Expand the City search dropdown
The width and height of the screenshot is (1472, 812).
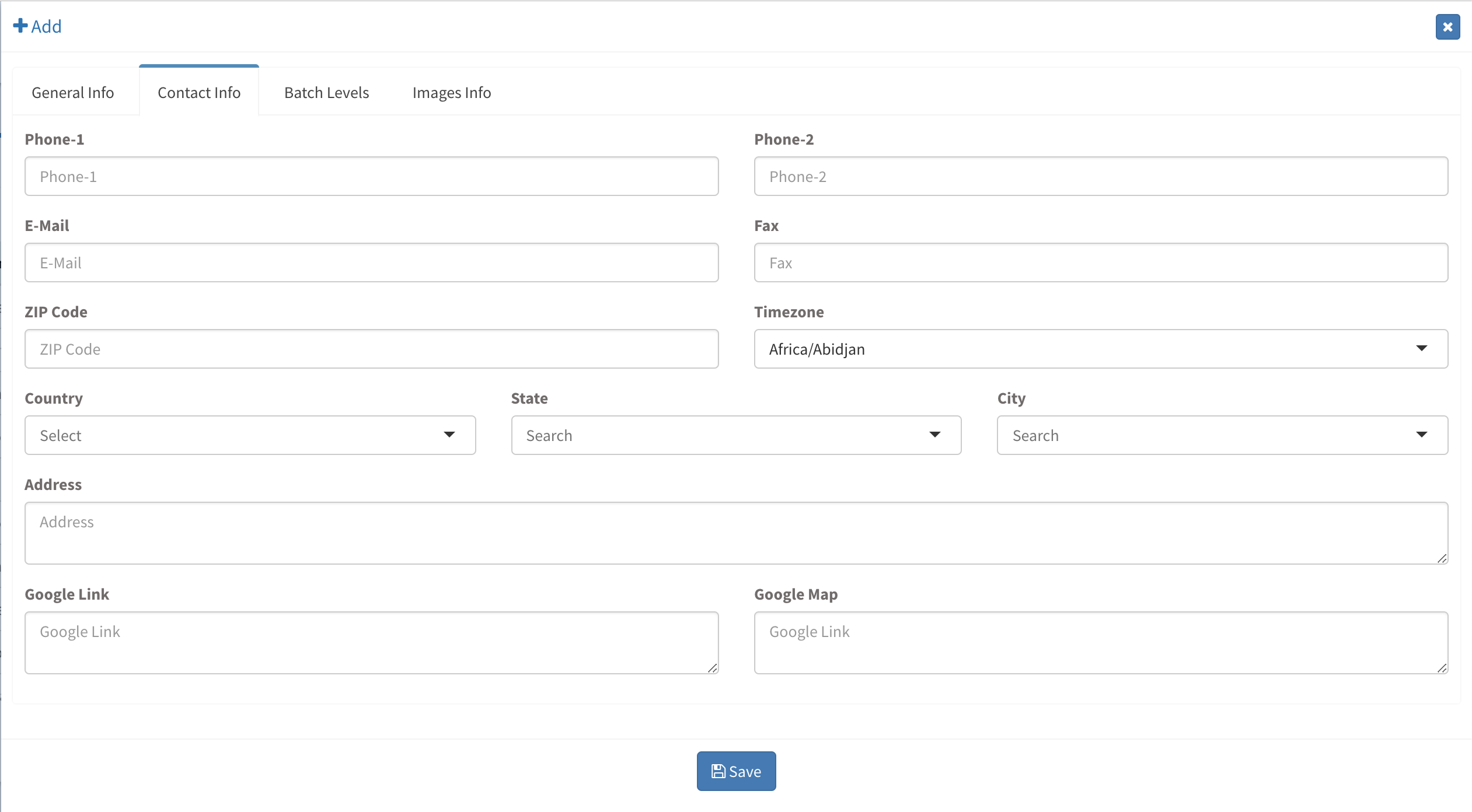click(x=1222, y=435)
